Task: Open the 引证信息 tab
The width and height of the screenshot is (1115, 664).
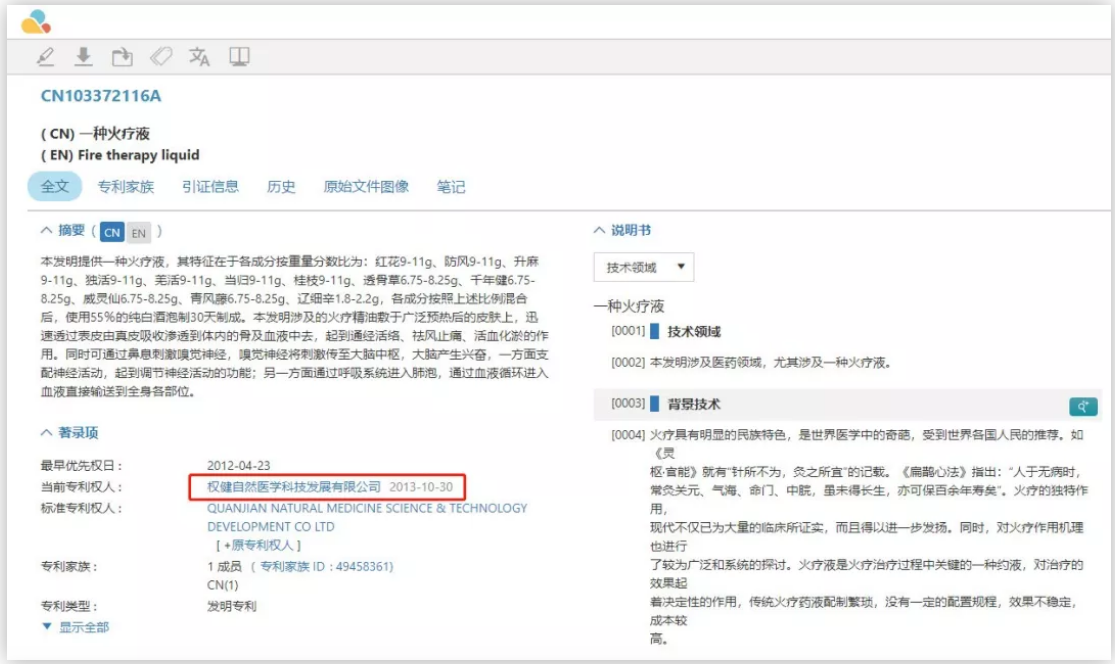Action: pos(210,187)
